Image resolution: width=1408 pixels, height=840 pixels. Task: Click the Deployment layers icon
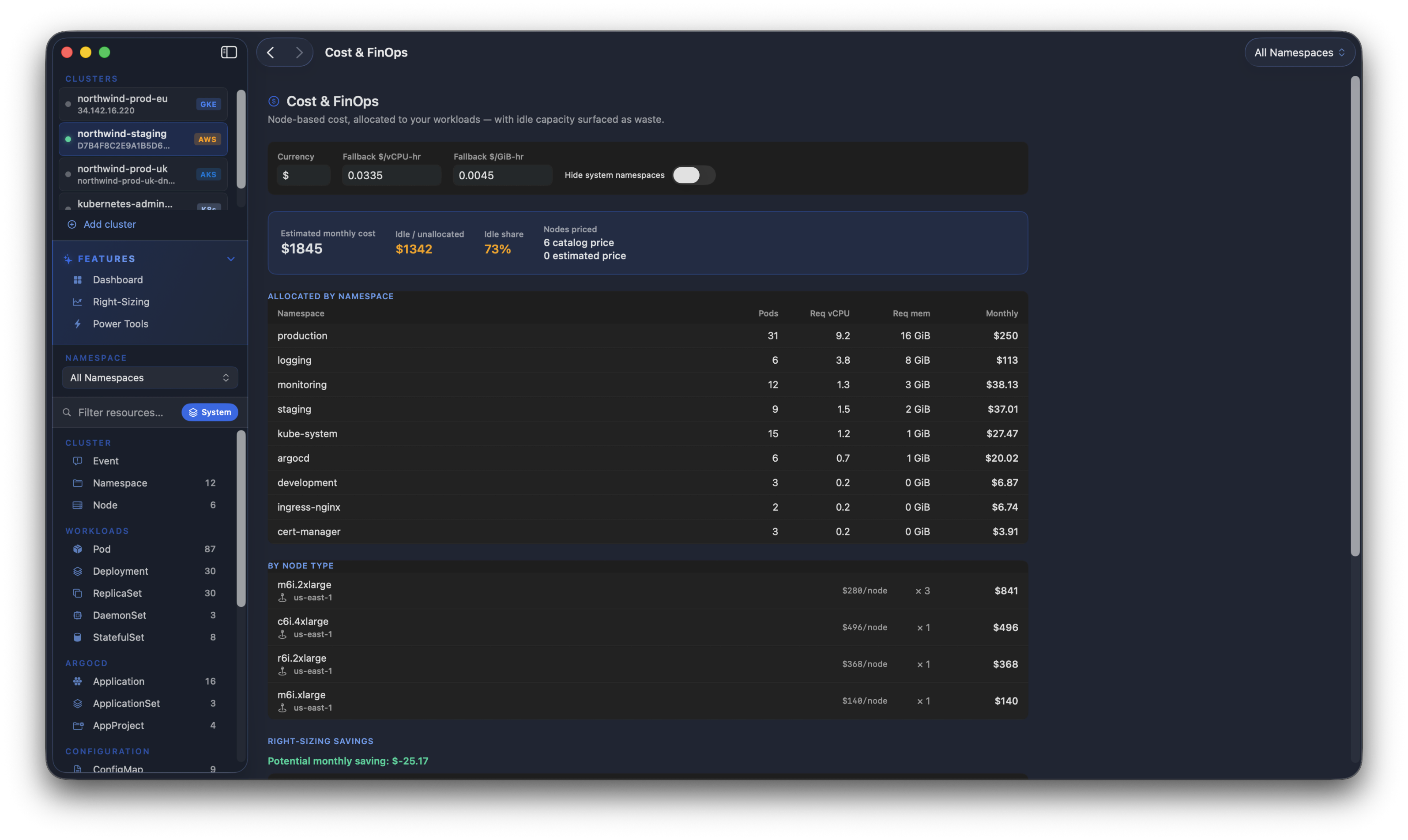tap(78, 571)
